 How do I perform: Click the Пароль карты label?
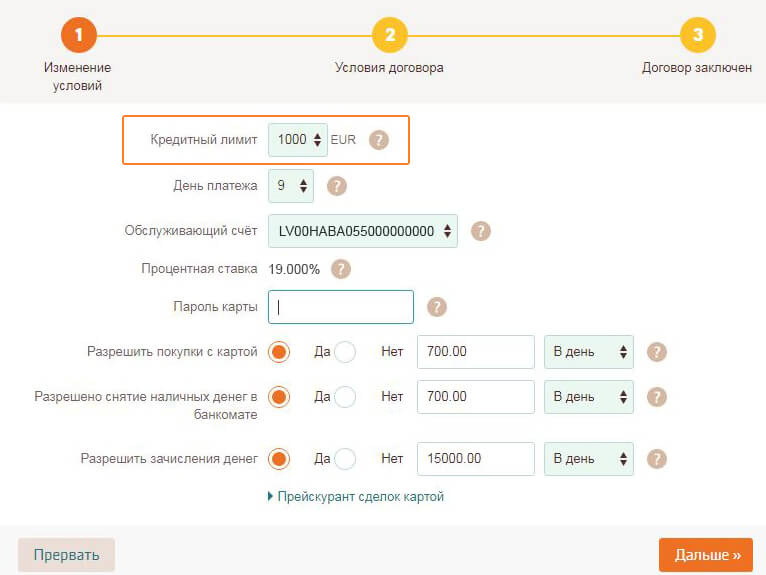[x=215, y=307]
